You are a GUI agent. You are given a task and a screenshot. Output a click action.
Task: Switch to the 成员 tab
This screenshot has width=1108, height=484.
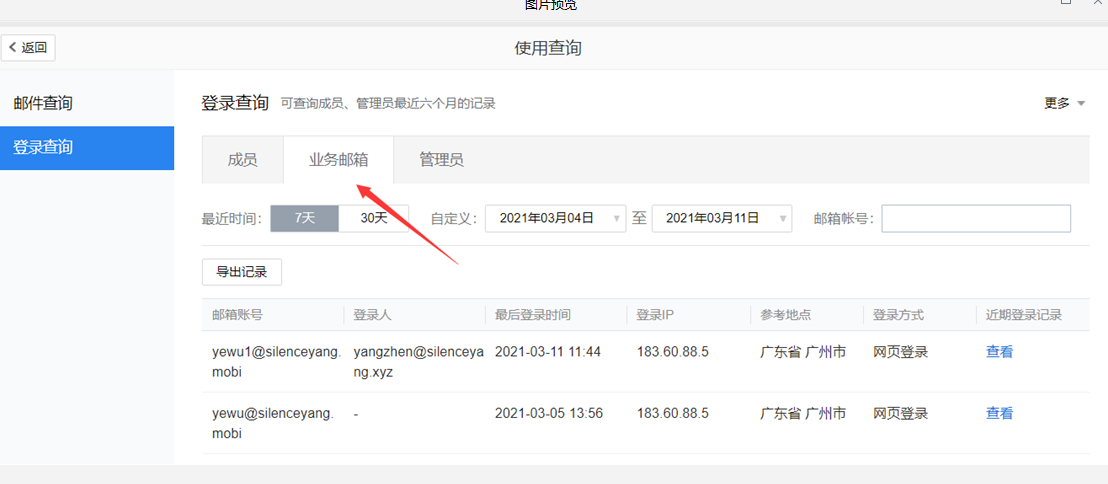[x=242, y=160]
